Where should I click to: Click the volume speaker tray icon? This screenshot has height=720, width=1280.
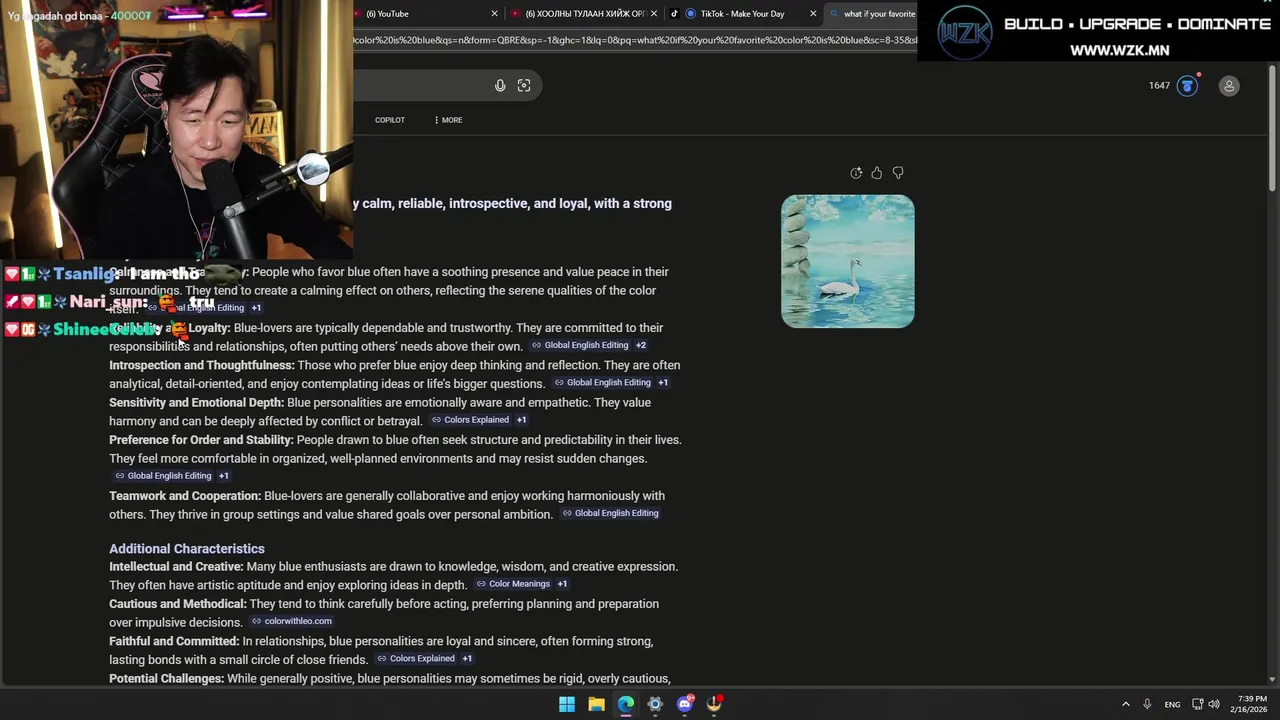1214,704
